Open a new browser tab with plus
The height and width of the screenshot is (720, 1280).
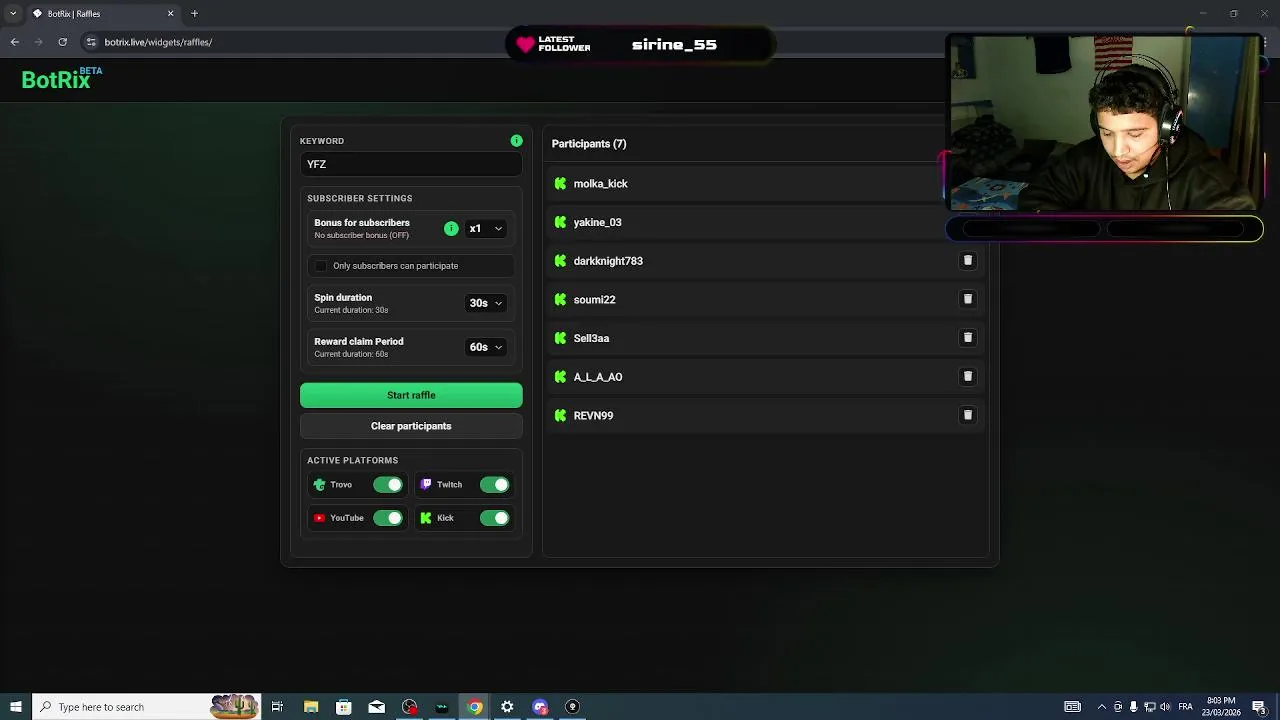click(x=194, y=14)
